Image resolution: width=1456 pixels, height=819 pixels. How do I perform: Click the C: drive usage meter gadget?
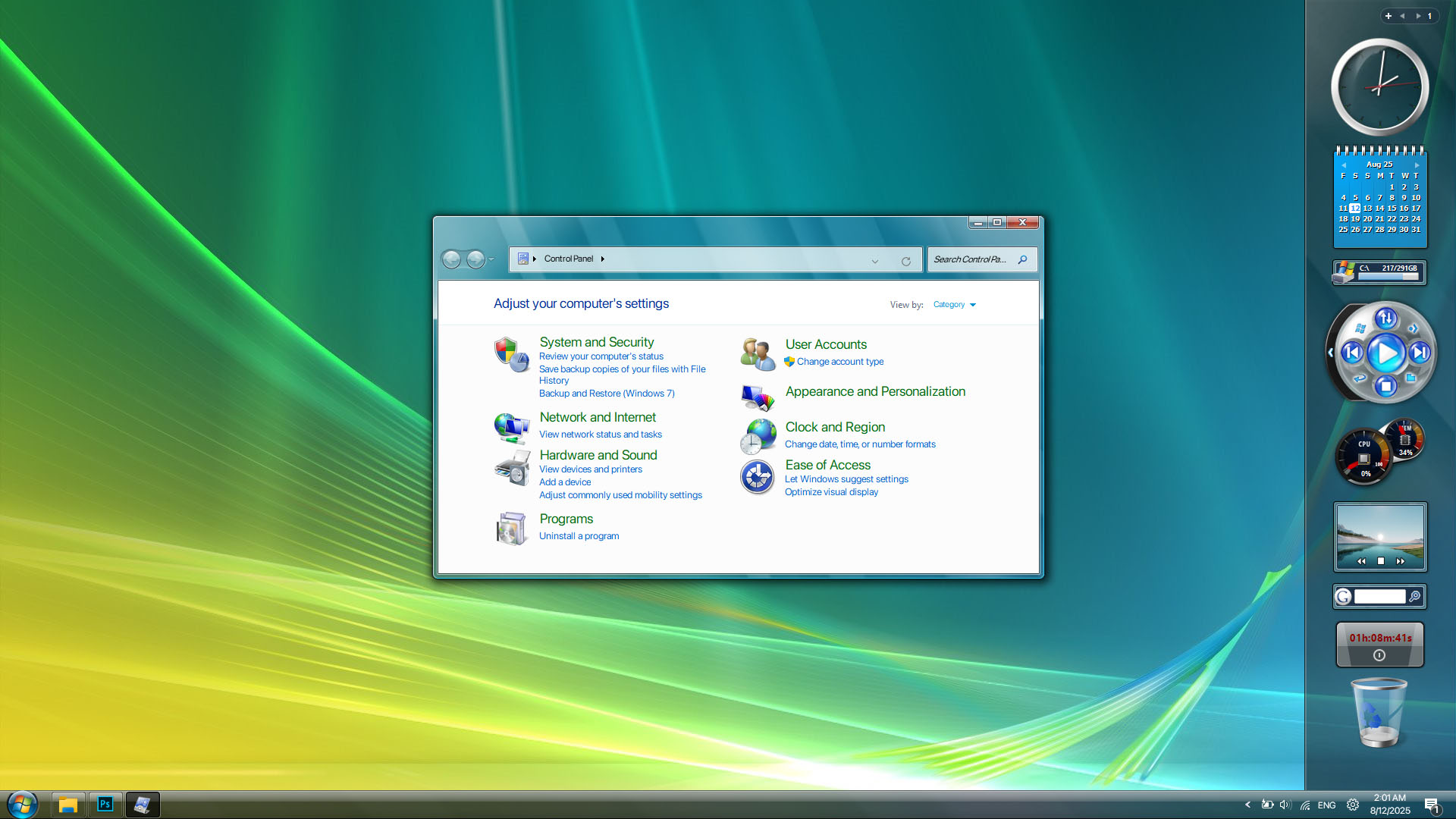[1379, 272]
